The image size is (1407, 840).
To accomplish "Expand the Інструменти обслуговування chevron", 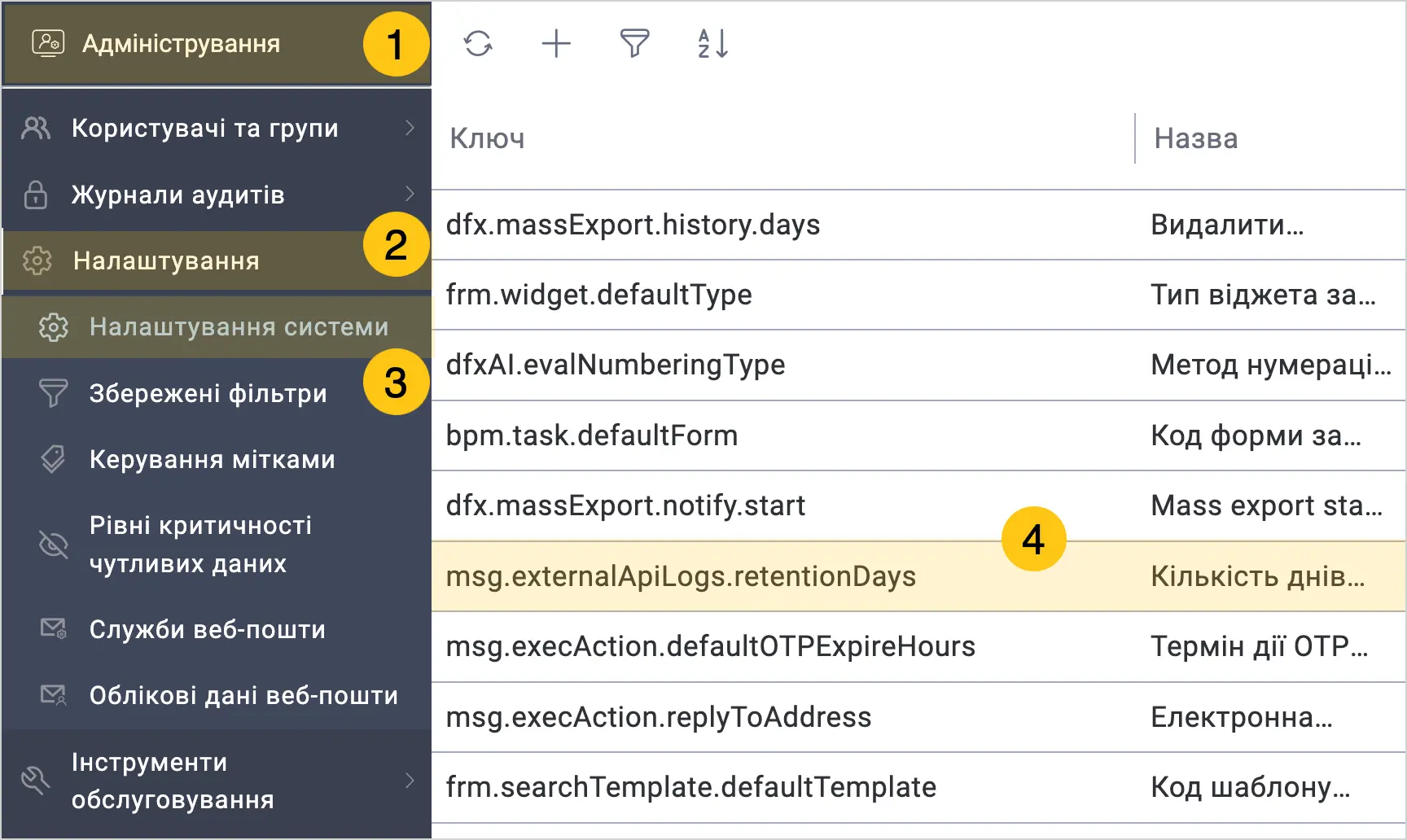I will coord(410,781).
